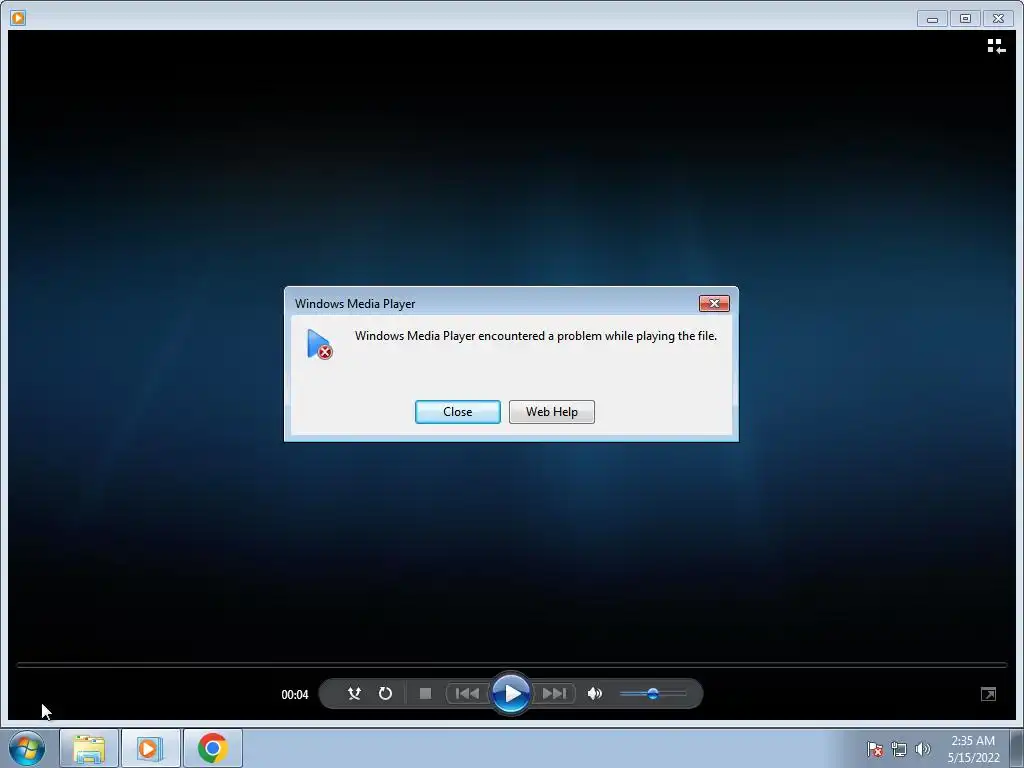
Task: Open system volume tray icon
Action: tap(923, 749)
